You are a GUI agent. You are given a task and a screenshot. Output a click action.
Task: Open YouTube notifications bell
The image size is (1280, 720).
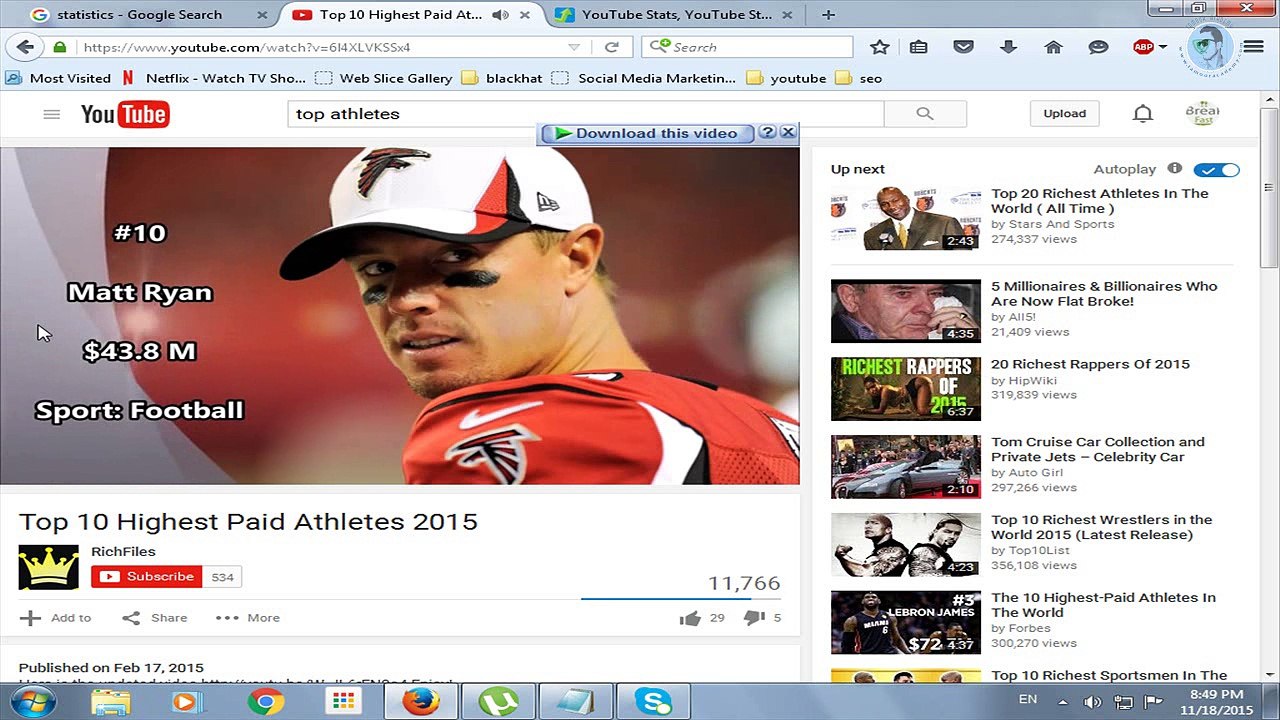[1143, 114]
